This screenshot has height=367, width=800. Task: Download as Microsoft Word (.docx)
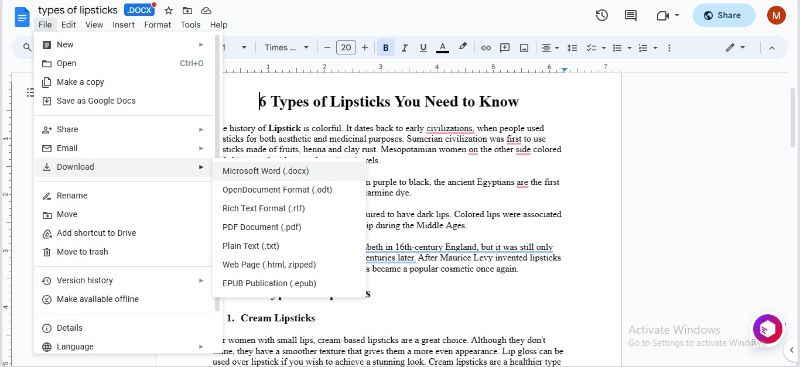click(x=289, y=171)
